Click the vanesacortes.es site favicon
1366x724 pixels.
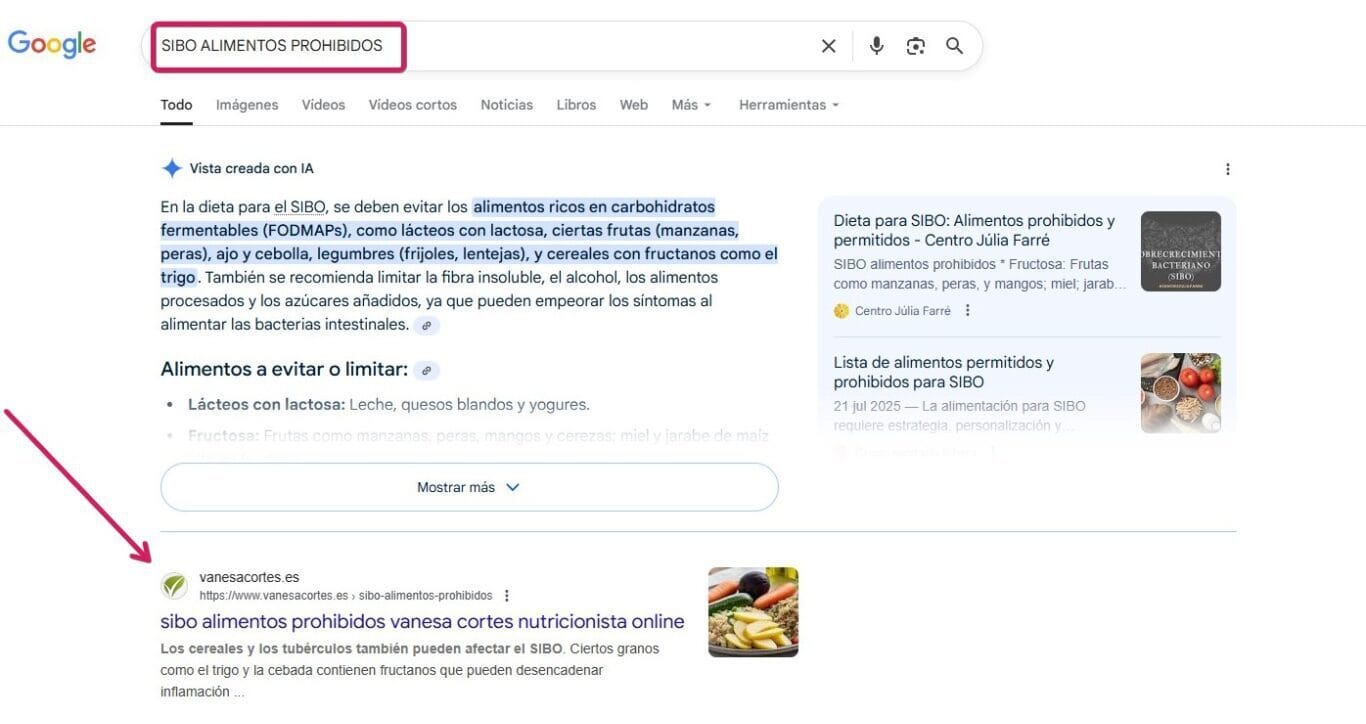click(174, 586)
